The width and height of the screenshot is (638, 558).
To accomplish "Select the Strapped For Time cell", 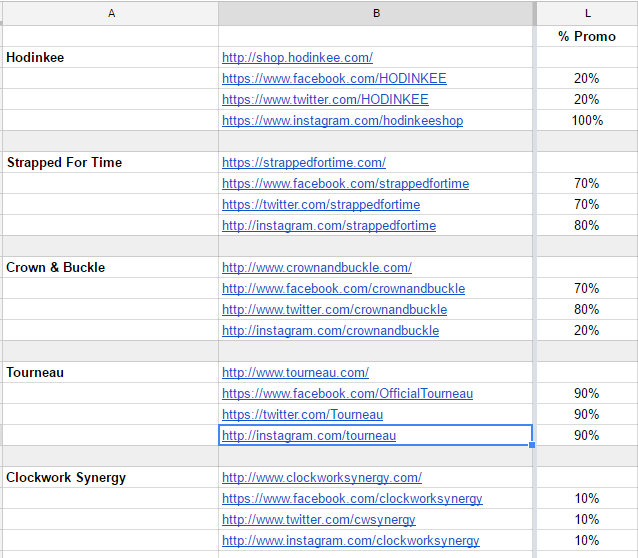I will point(111,162).
